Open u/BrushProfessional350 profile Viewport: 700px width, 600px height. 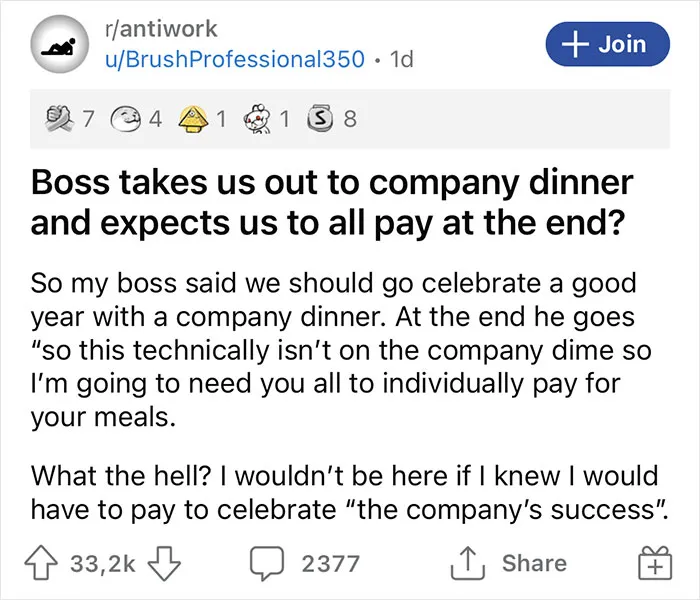pos(235,59)
